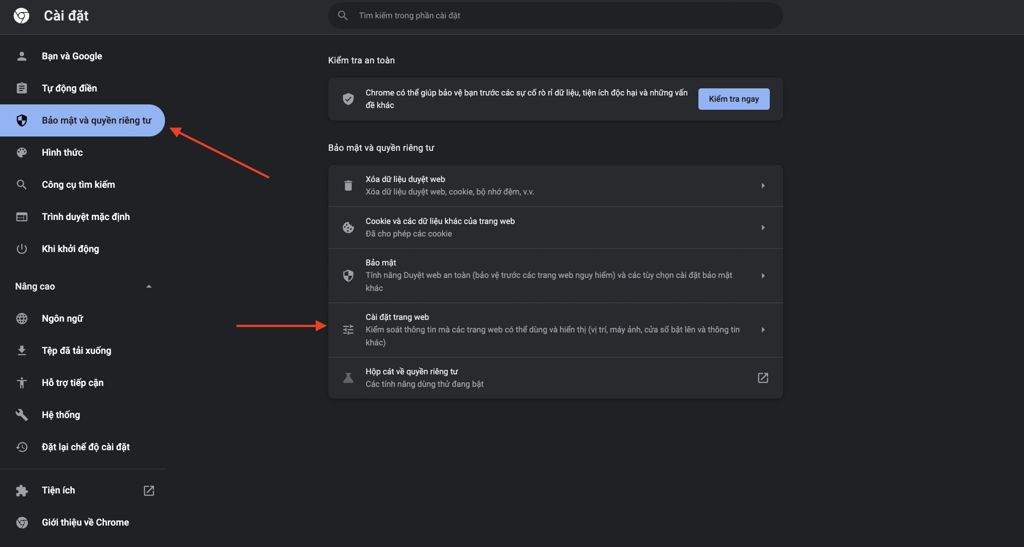This screenshot has height=547, width=1024.
Task: Click the accessibility icon for Hỗ trợ tiếp cận
Action: point(22,383)
